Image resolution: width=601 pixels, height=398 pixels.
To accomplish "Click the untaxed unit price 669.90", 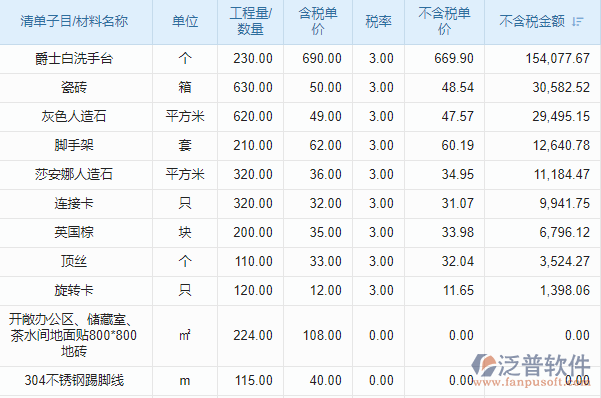I will coord(454,59).
